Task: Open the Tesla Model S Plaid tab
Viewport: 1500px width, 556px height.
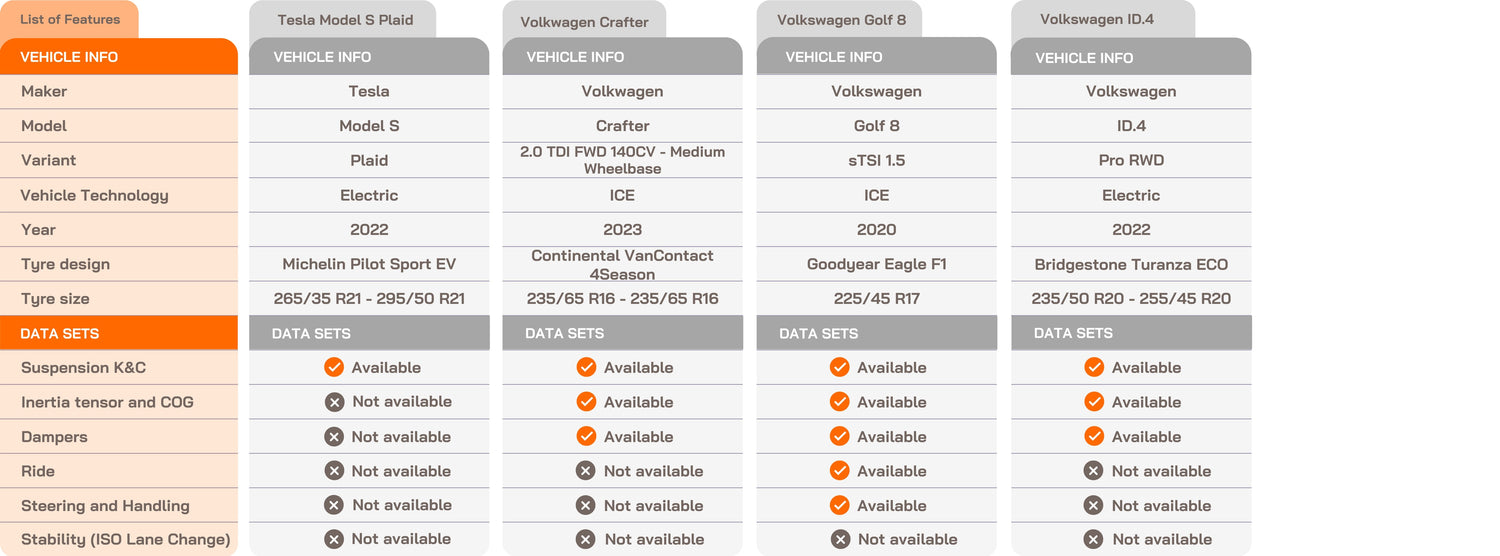Action: pos(344,20)
